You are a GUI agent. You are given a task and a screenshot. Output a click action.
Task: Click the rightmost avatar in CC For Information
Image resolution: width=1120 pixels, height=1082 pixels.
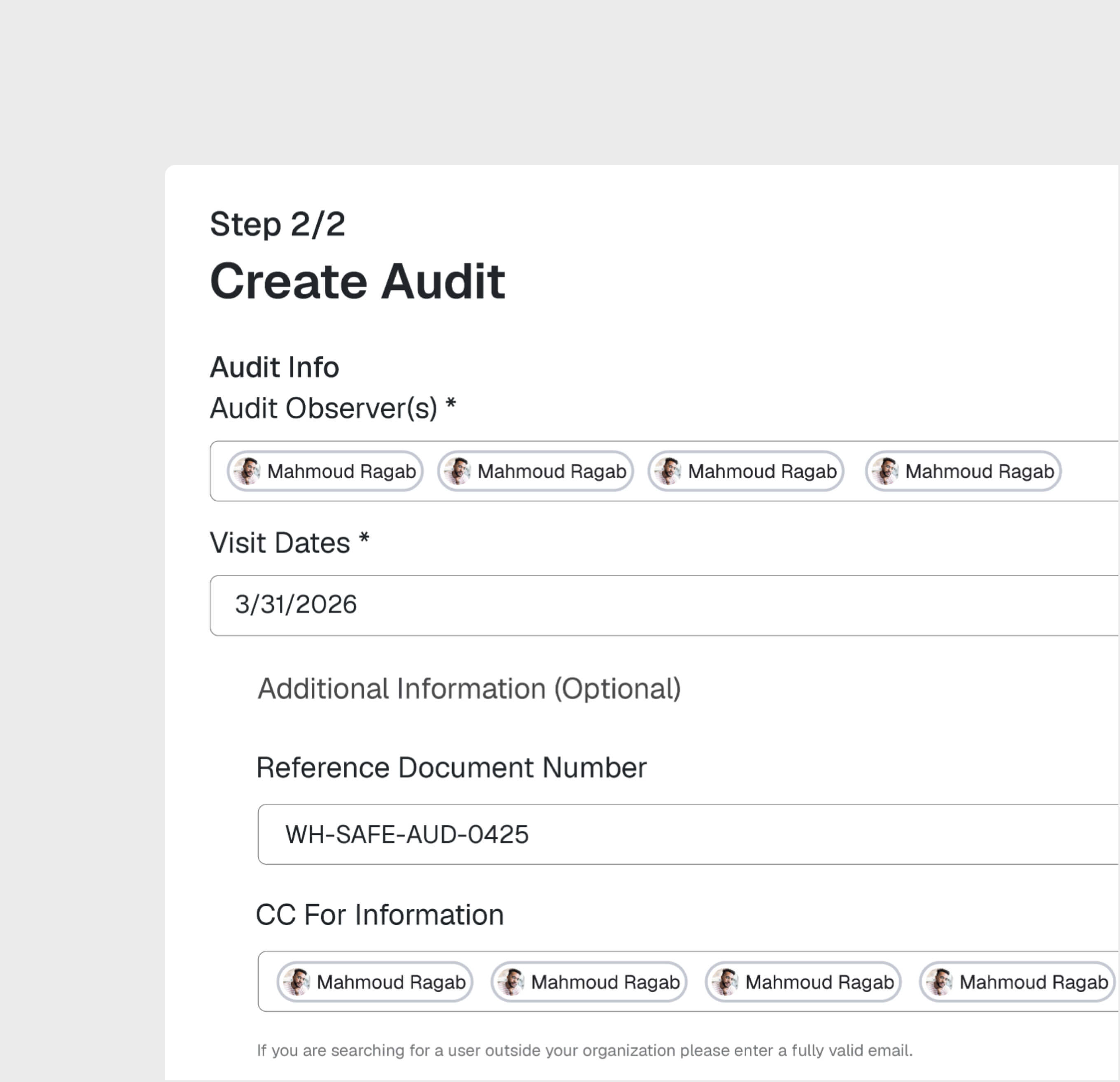(939, 982)
